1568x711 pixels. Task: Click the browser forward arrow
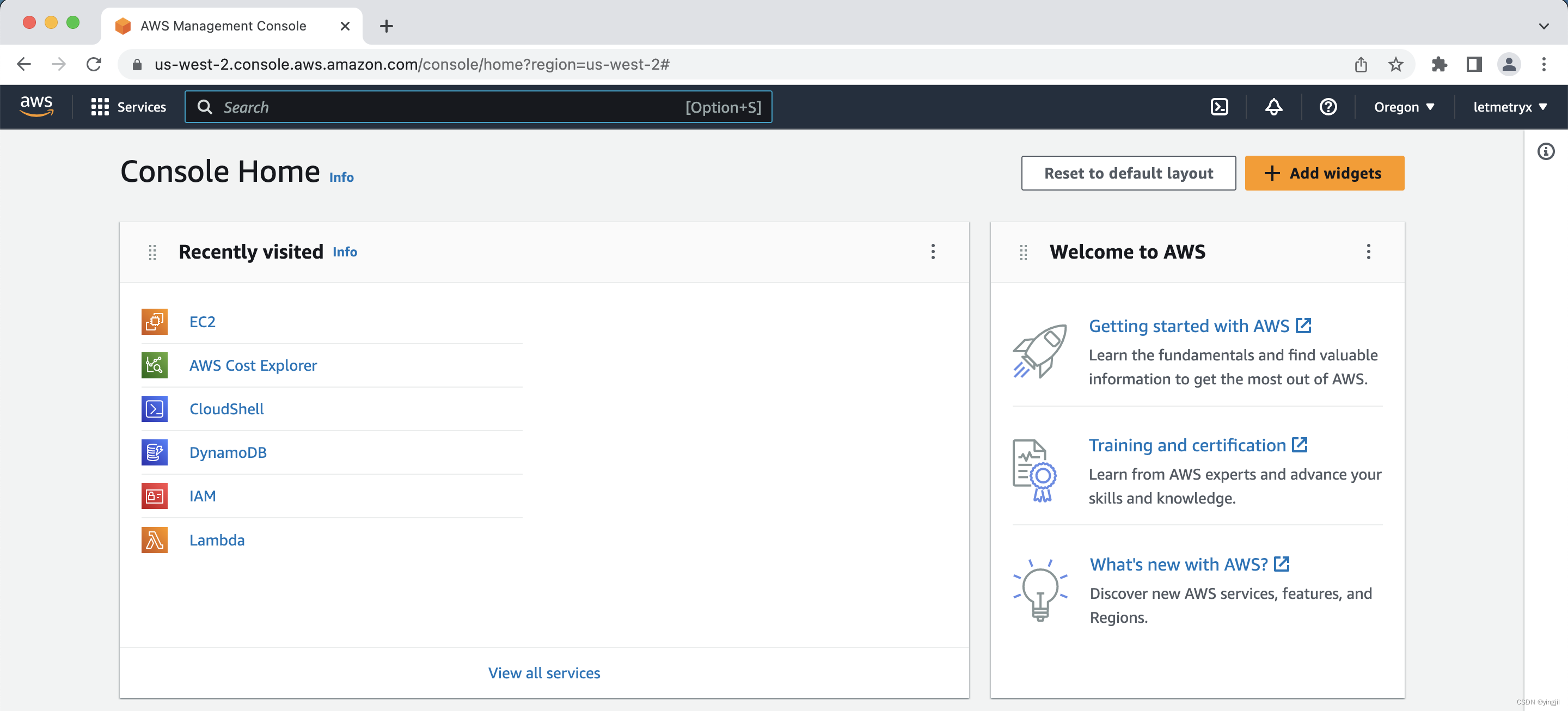coord(58,64)
